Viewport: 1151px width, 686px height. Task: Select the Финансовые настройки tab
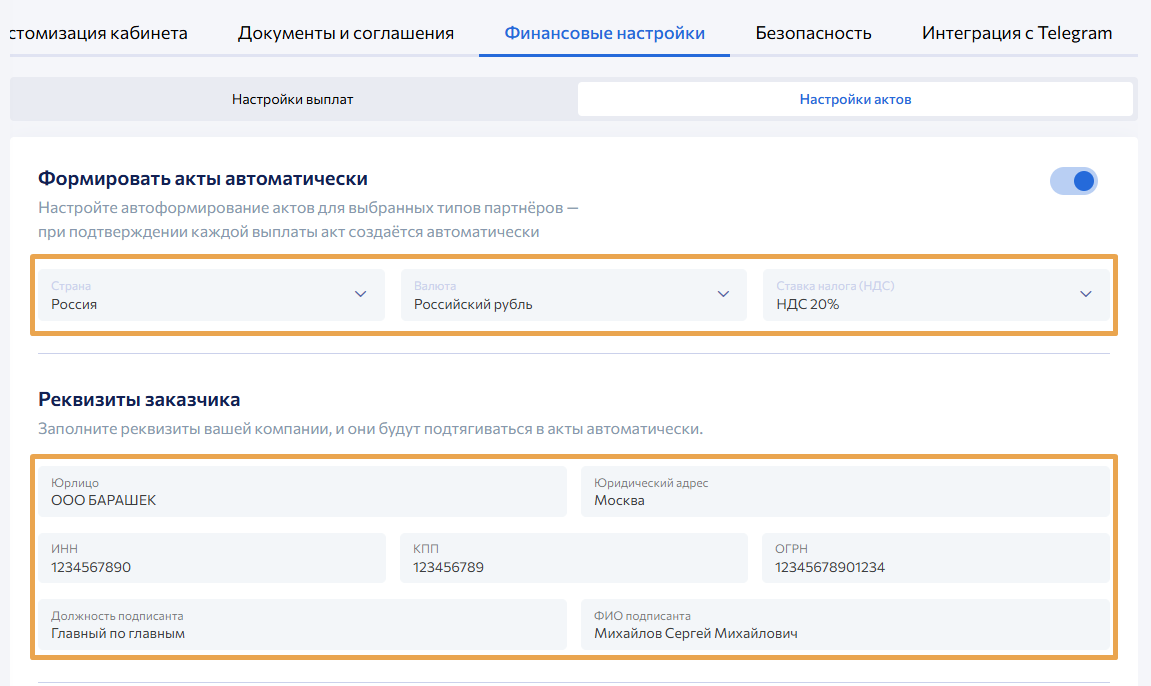[x=604, y=33]
